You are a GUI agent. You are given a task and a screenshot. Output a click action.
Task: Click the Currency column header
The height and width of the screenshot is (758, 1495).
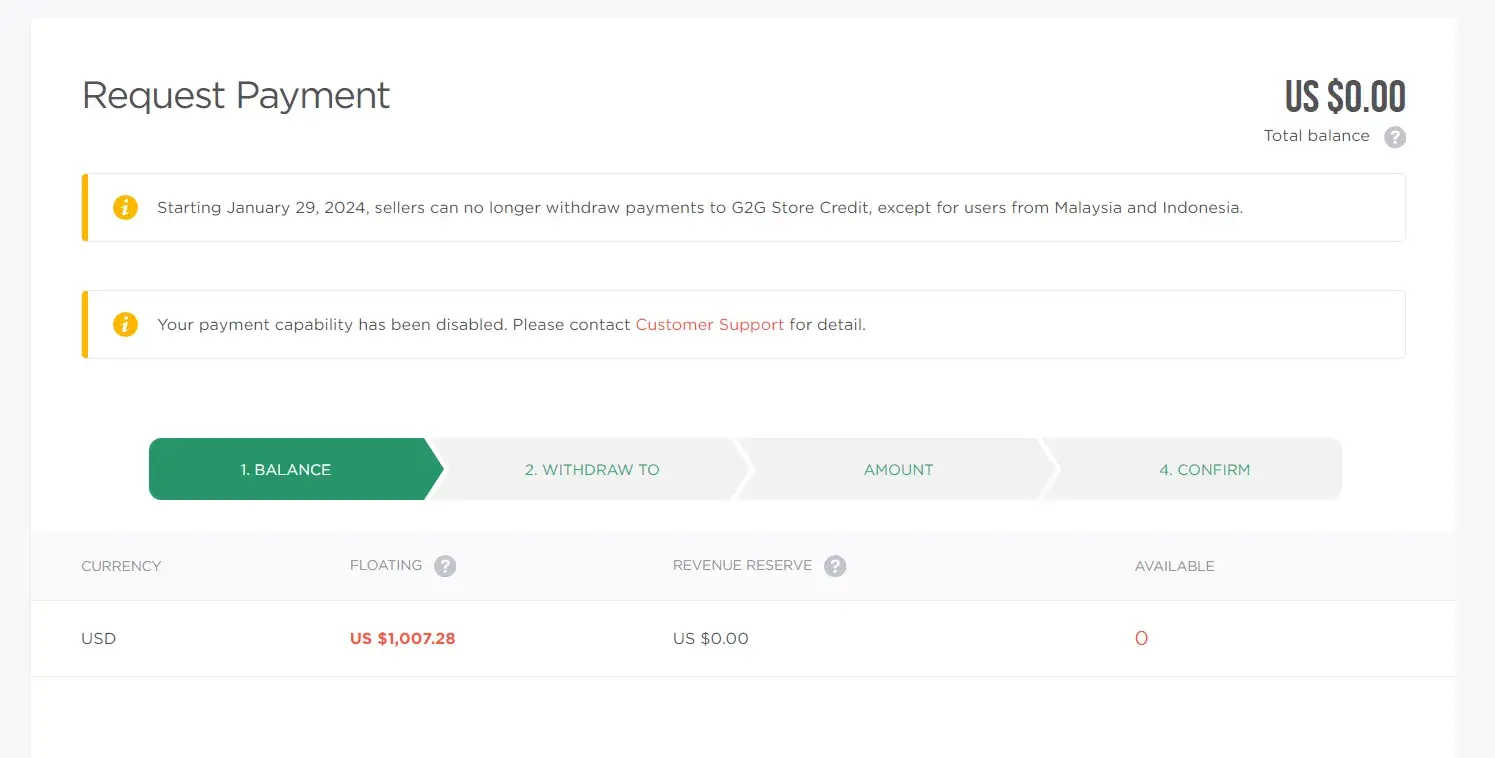click(x=121, y=566)
